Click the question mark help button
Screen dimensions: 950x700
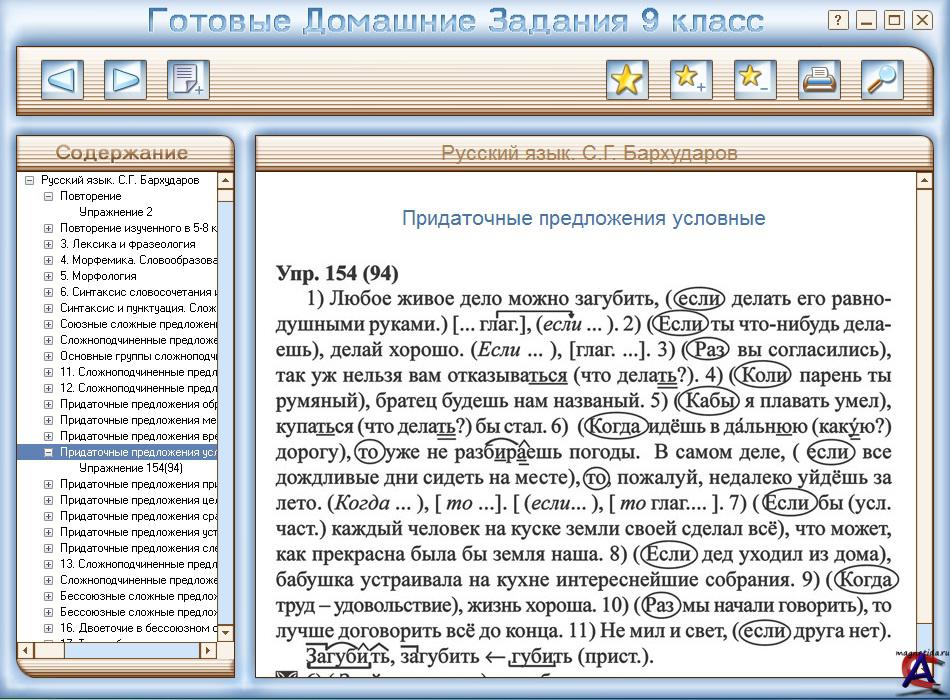[x=838, y=21]
